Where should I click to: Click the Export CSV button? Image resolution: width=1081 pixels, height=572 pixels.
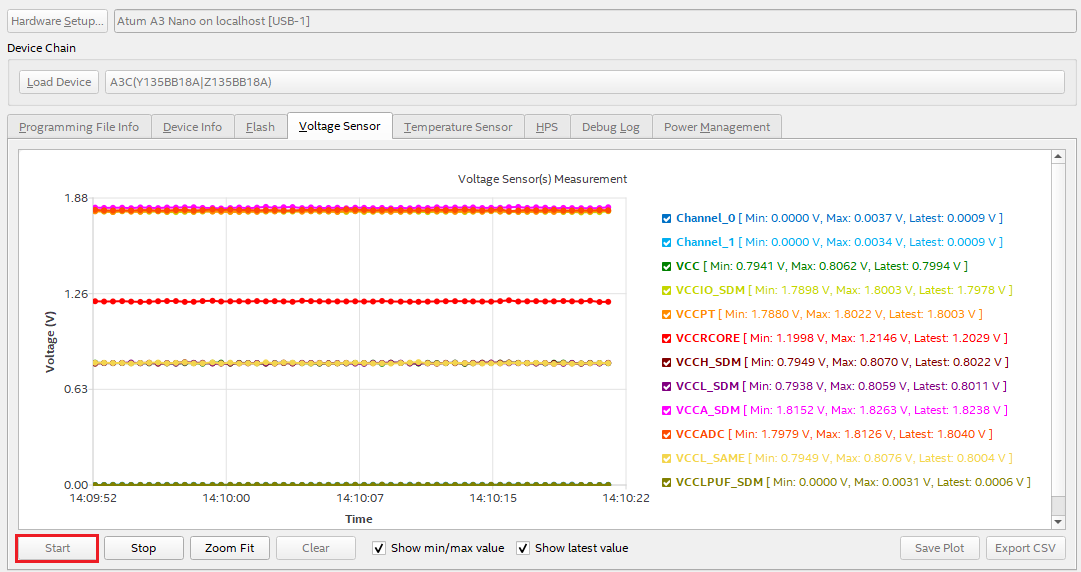[x=1025, y=548]
